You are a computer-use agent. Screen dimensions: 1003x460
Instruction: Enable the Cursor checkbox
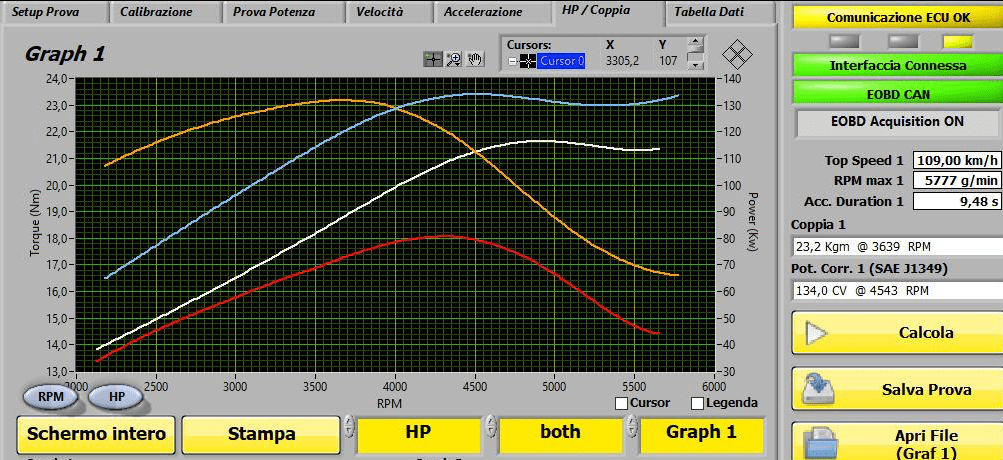point(620,403)
